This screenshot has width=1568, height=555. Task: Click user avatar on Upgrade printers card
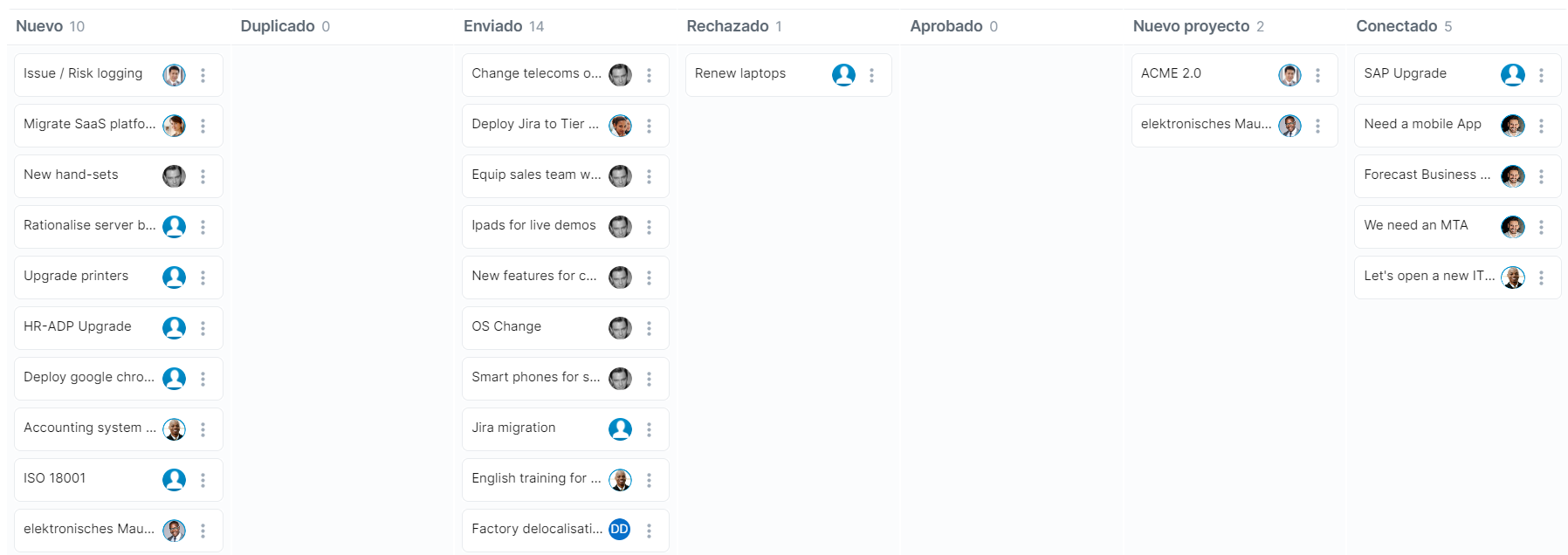175,277
